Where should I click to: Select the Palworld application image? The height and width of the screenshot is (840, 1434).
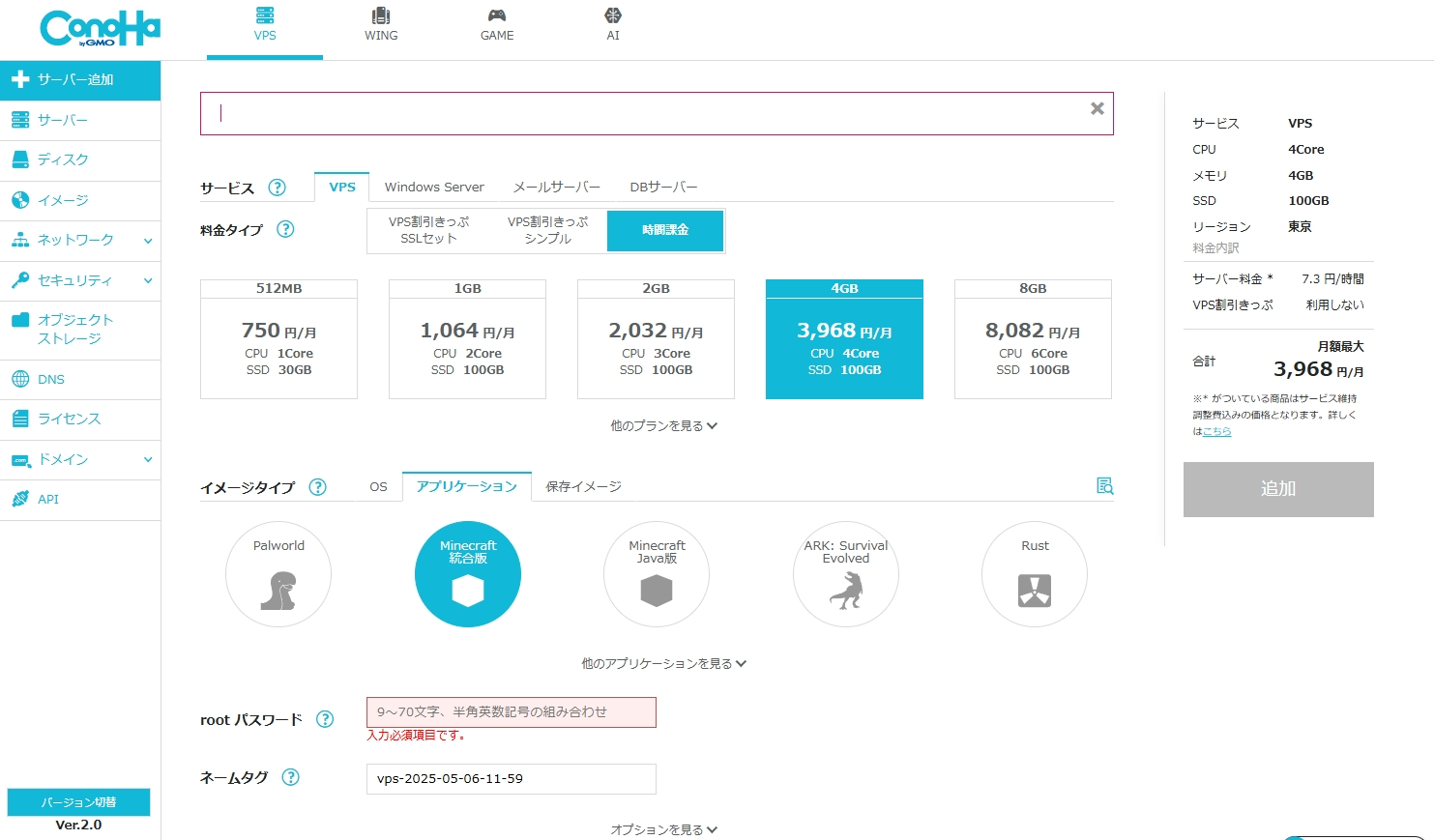point(278,574)
